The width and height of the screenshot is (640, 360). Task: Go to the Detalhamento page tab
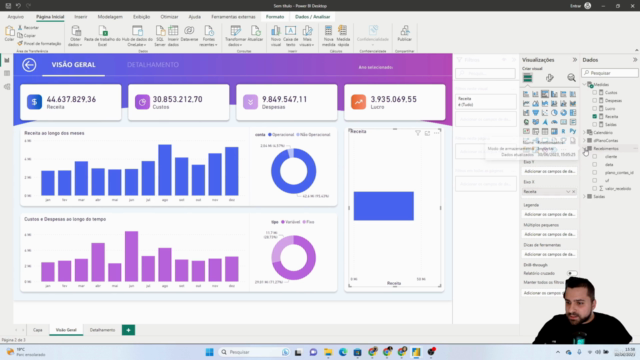coord(102,330)
